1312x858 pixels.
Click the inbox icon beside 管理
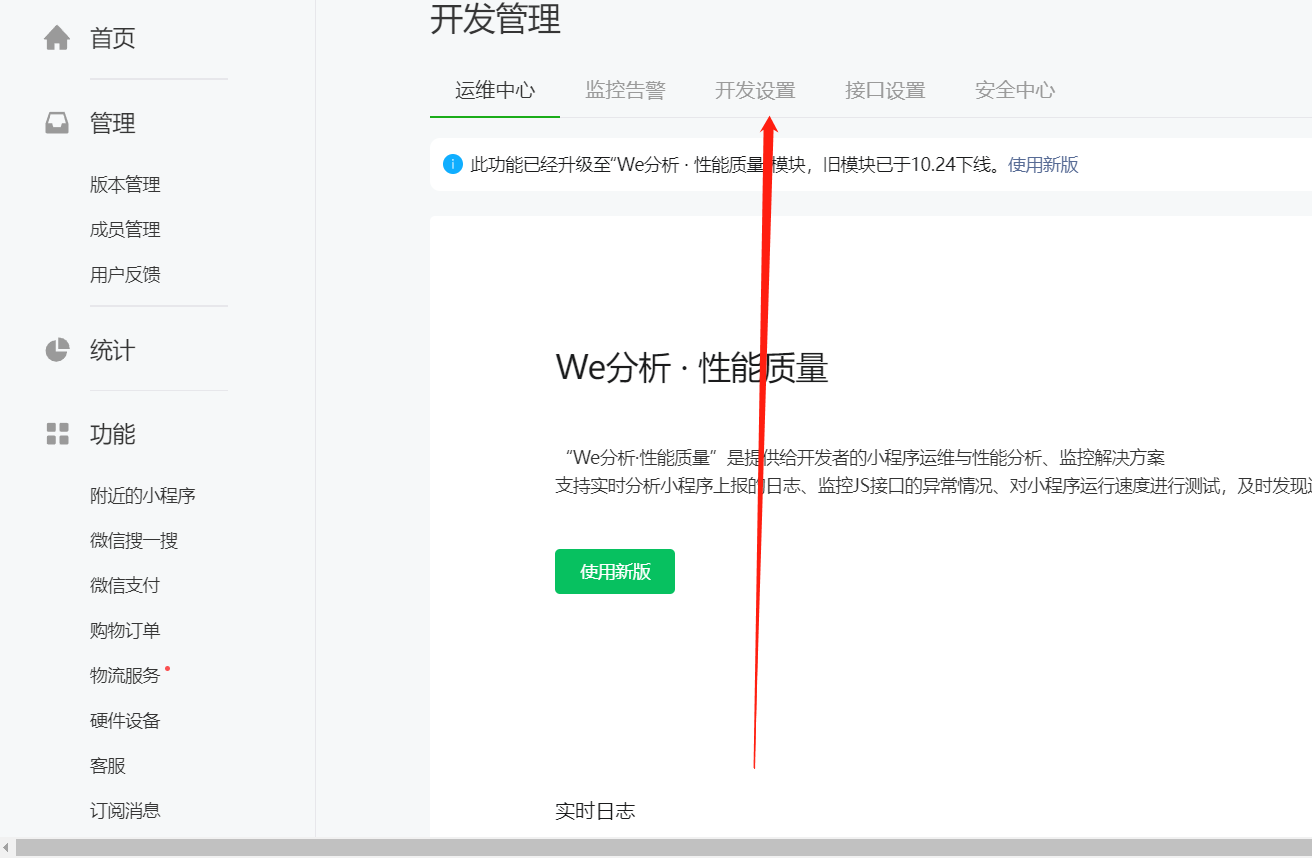click(57, 122)
